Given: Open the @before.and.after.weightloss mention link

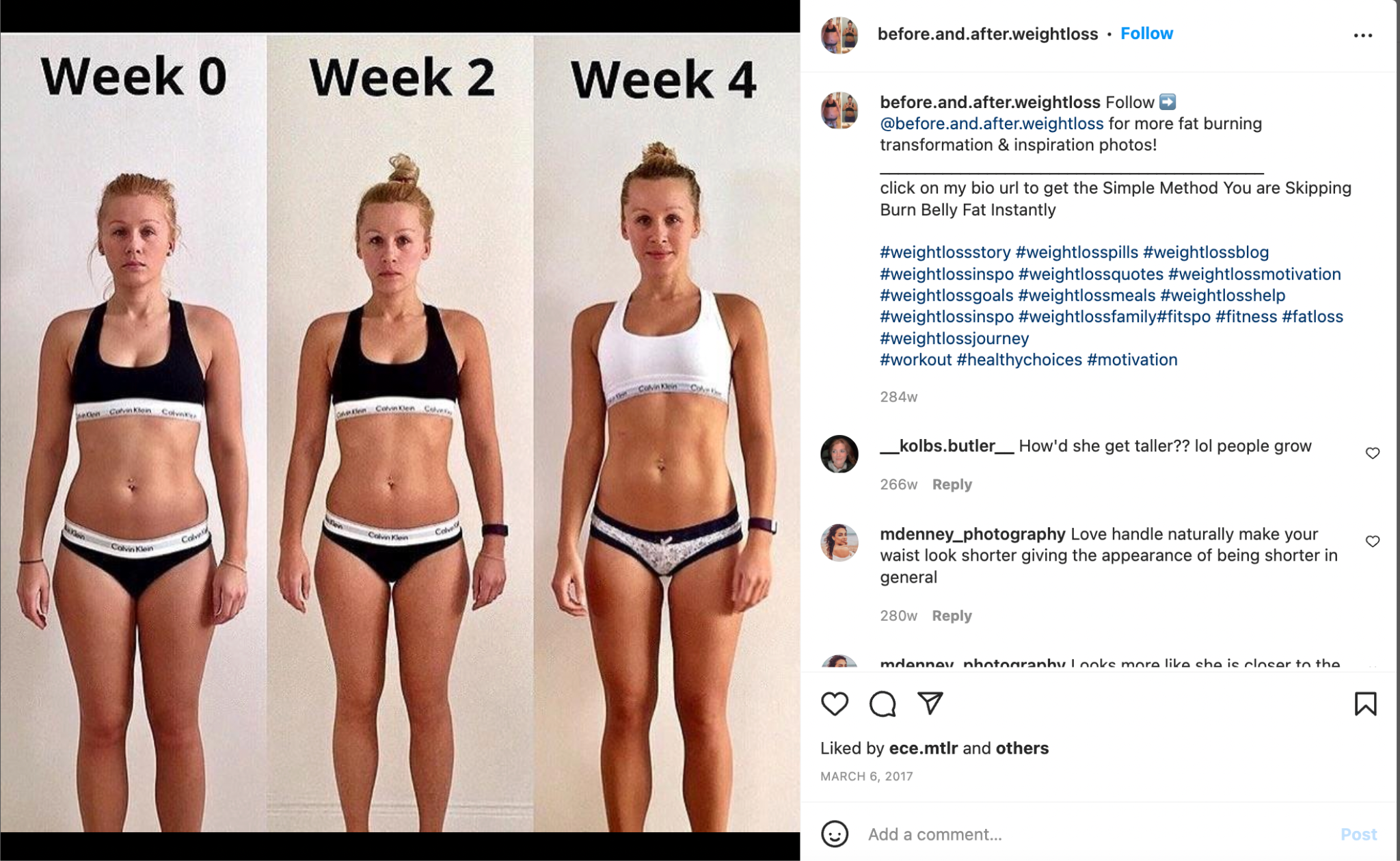Looking at the screenshot, I should 991,124.
